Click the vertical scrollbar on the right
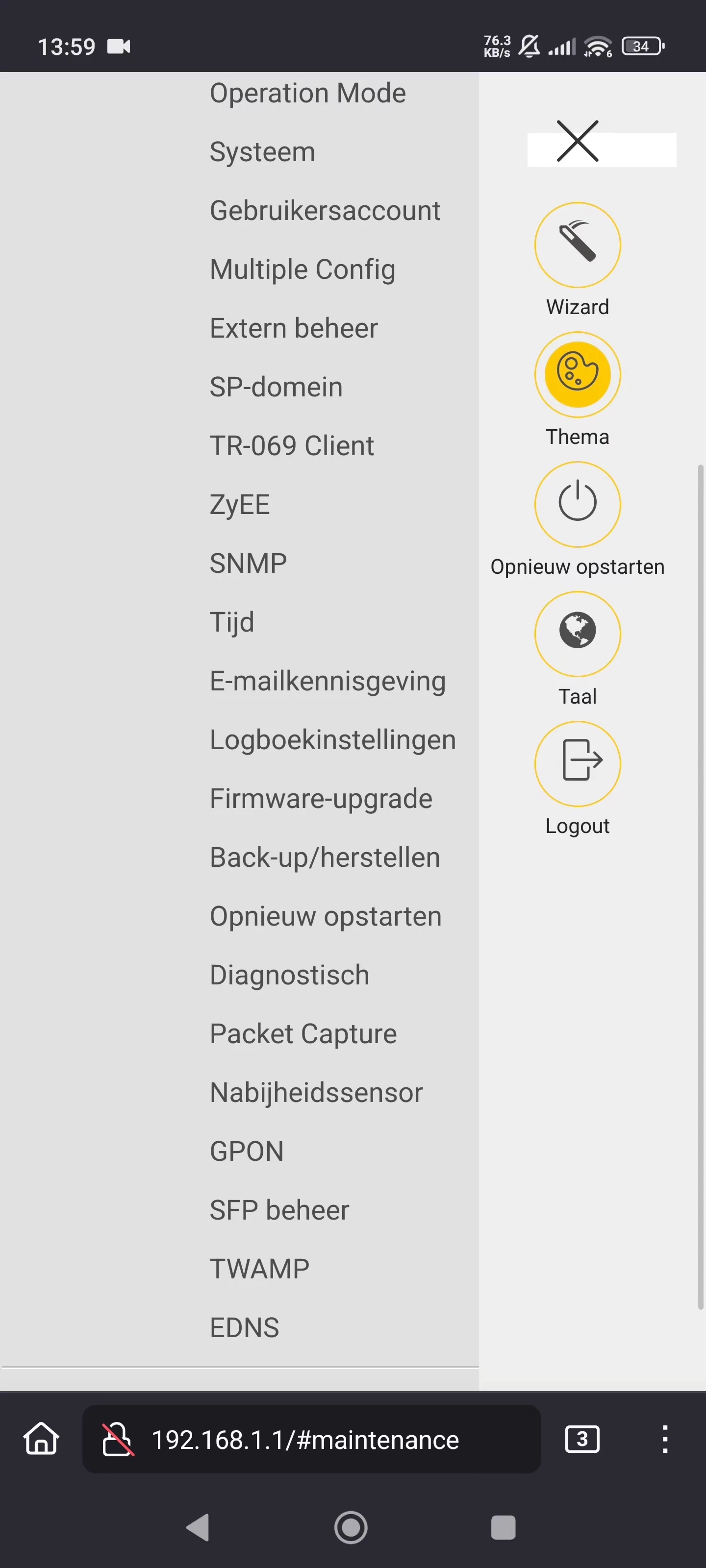This screenshot has height=1568, width=706. [x=700, y=885]
